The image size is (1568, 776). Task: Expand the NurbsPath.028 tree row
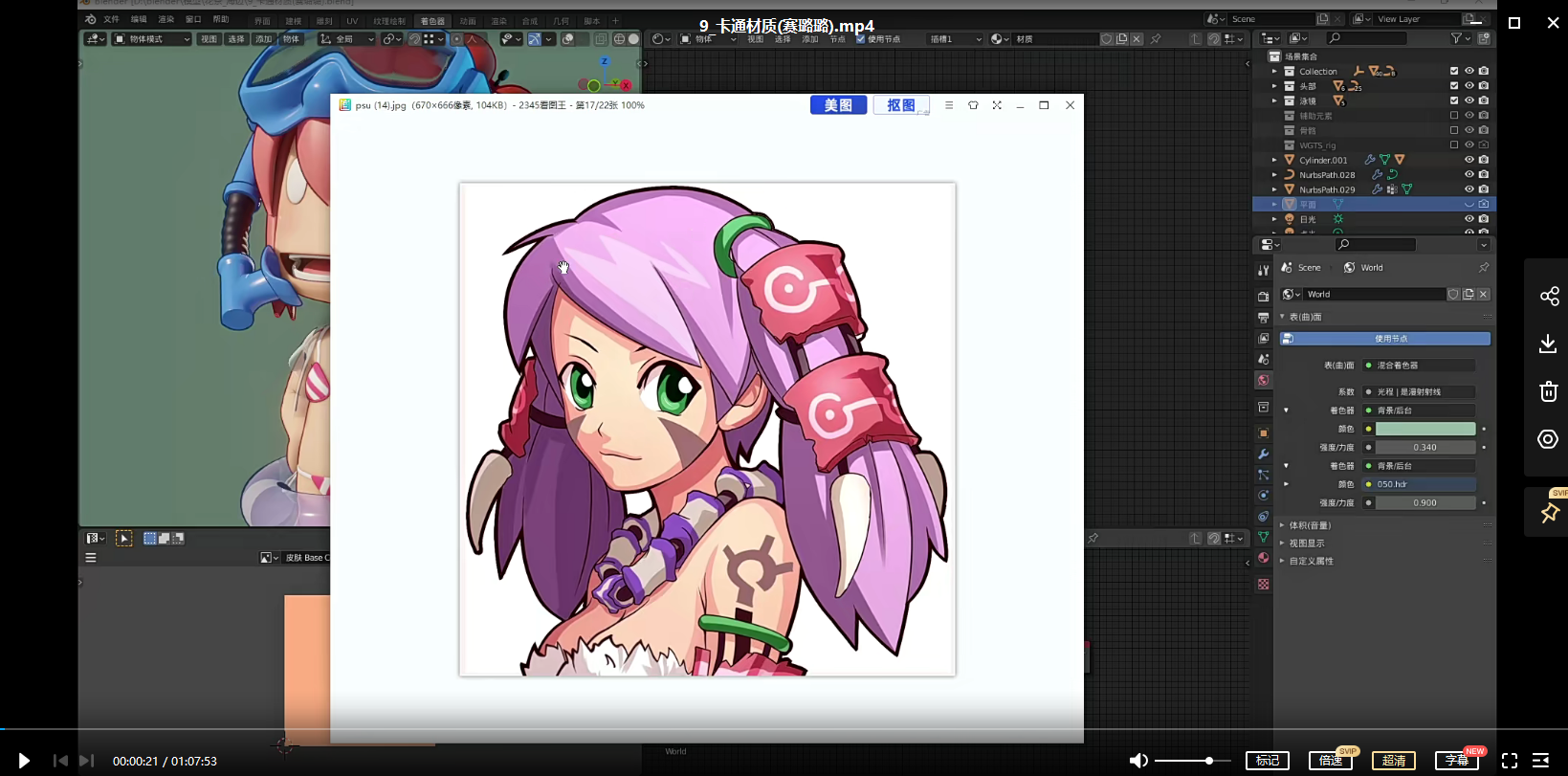(1274, 175)
